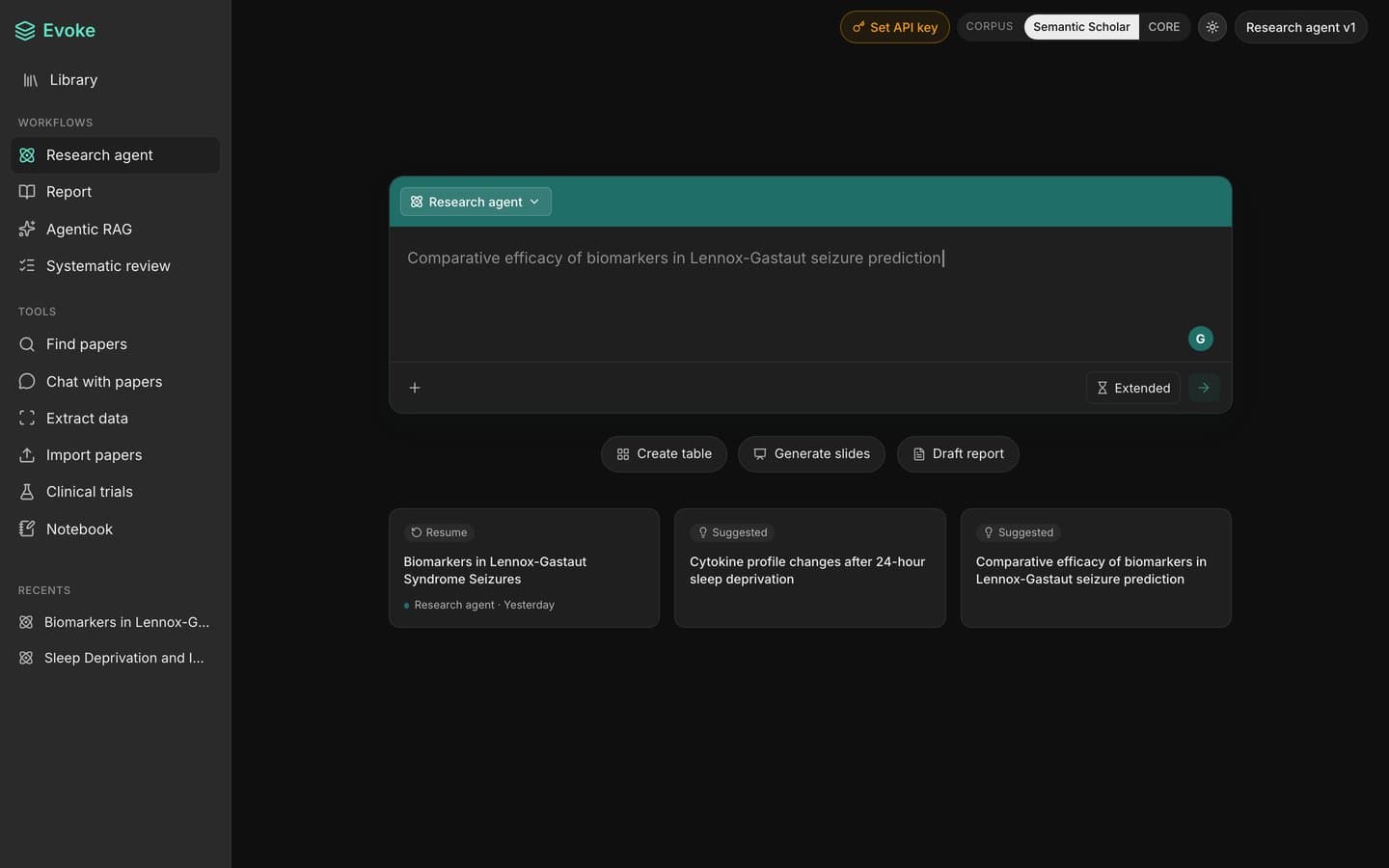Open recent item Sleep Deprivation and I...
The width and height of the screenshot is (1389, 868).
(116, 658)
